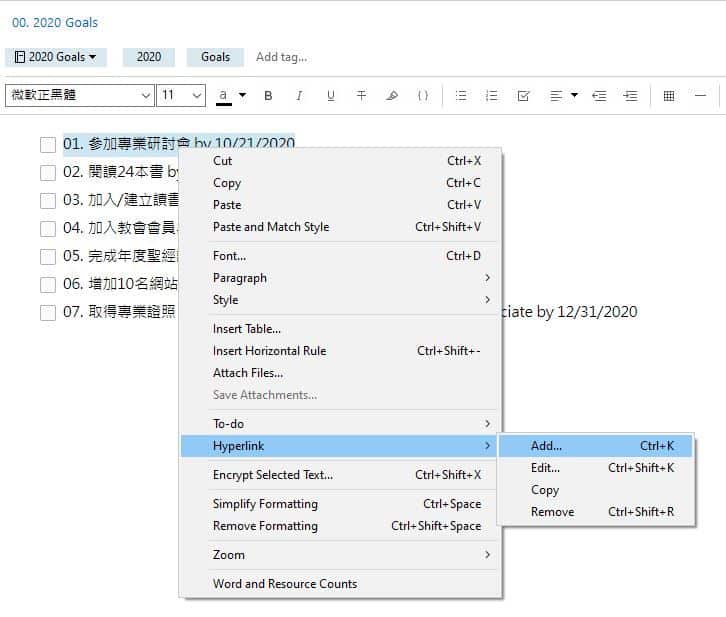This screenshot has height=617, width=726.
Task: Apply italic formatting from the toolbar
Action: click(299, 96)
